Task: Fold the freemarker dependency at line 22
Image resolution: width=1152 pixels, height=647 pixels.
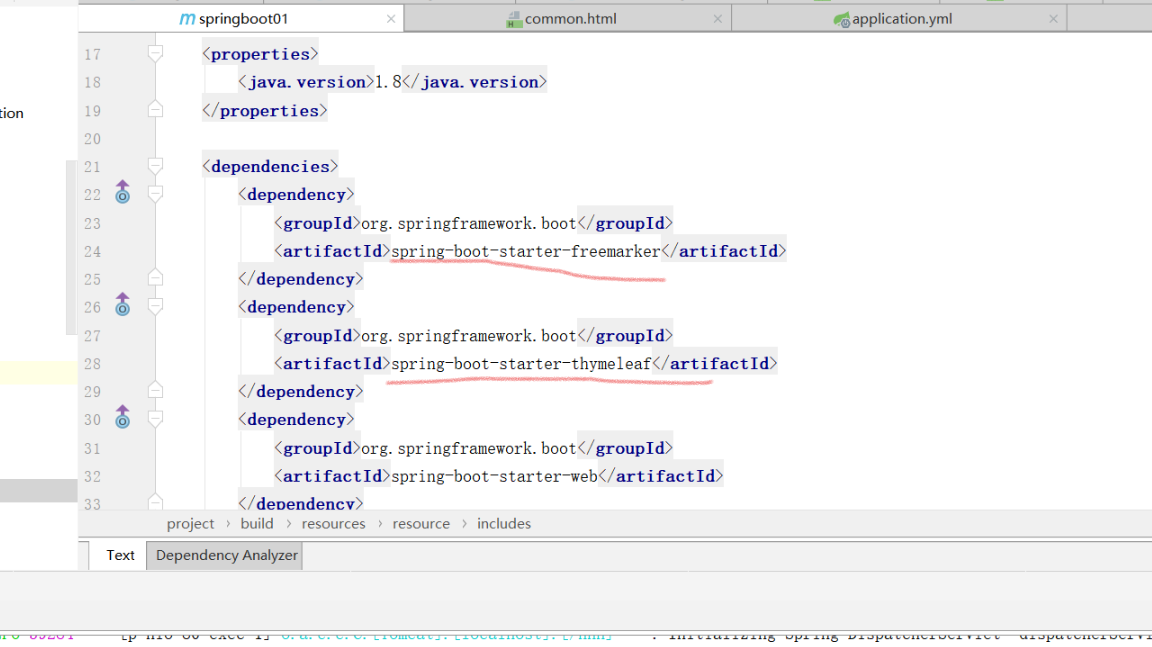Action: 155,194
